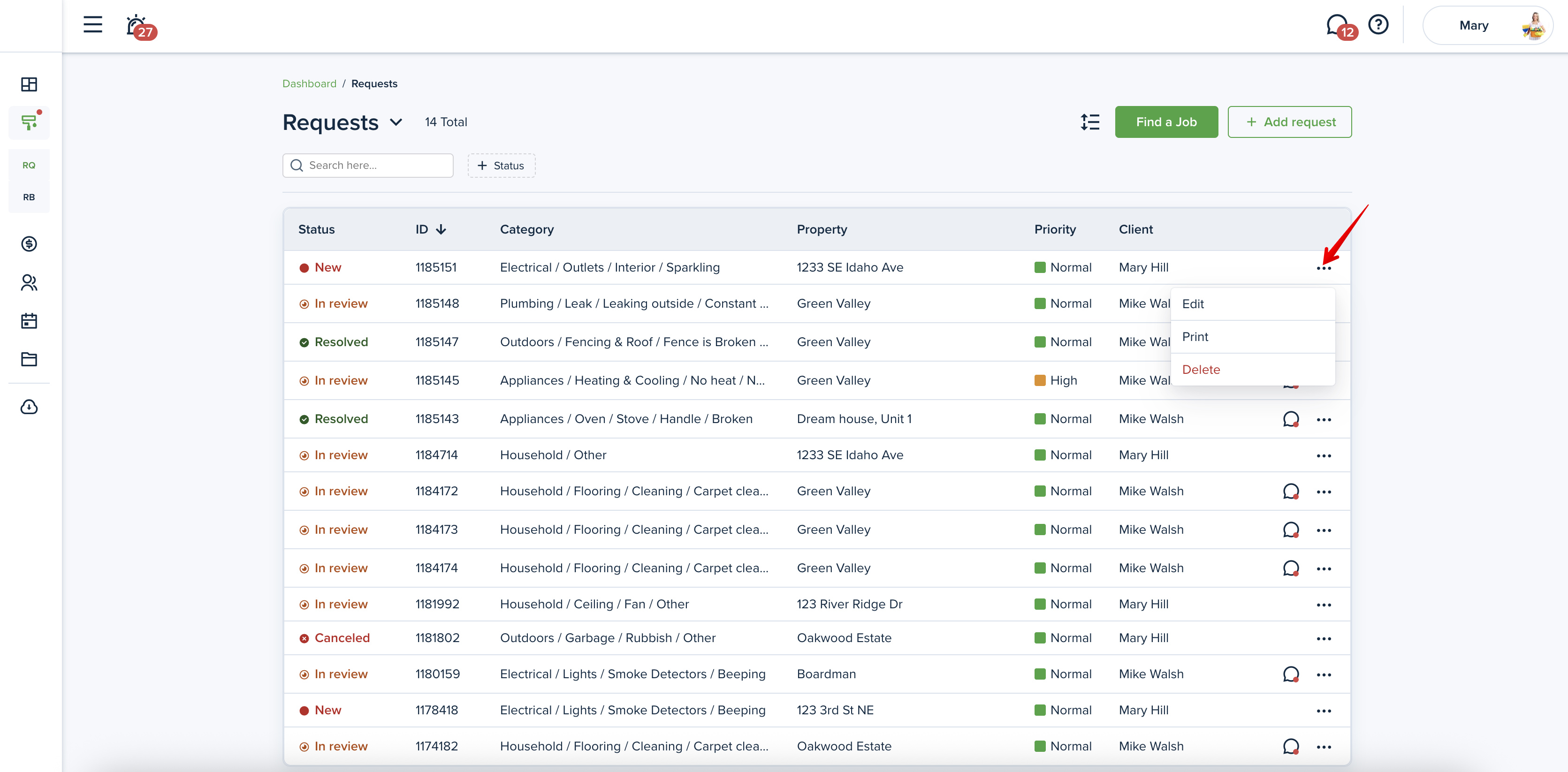This screenshot has height=772, width=1568.
Task: Click the cloud download icon in sidebar
Action: coord(29,407)
